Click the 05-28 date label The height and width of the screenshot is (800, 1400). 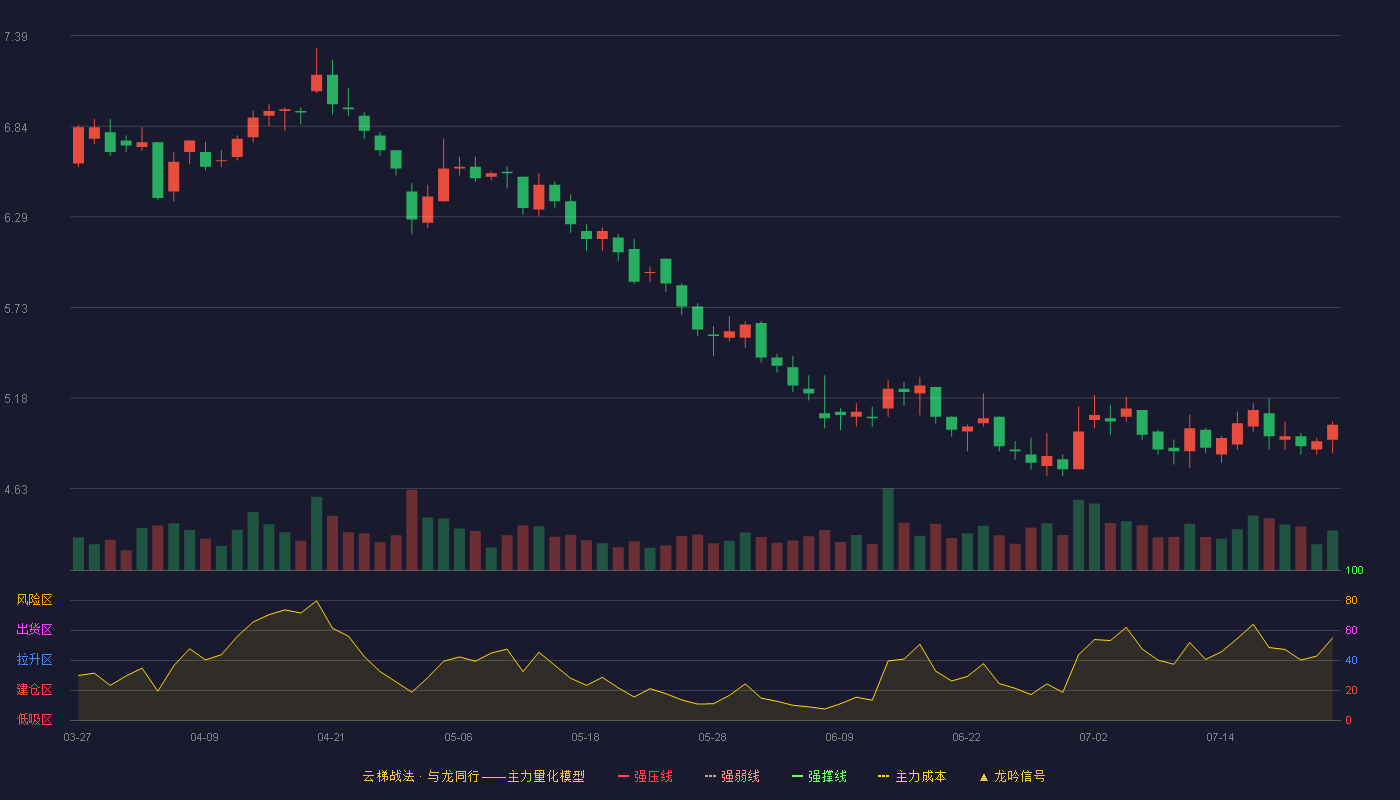tap(712, 737)
